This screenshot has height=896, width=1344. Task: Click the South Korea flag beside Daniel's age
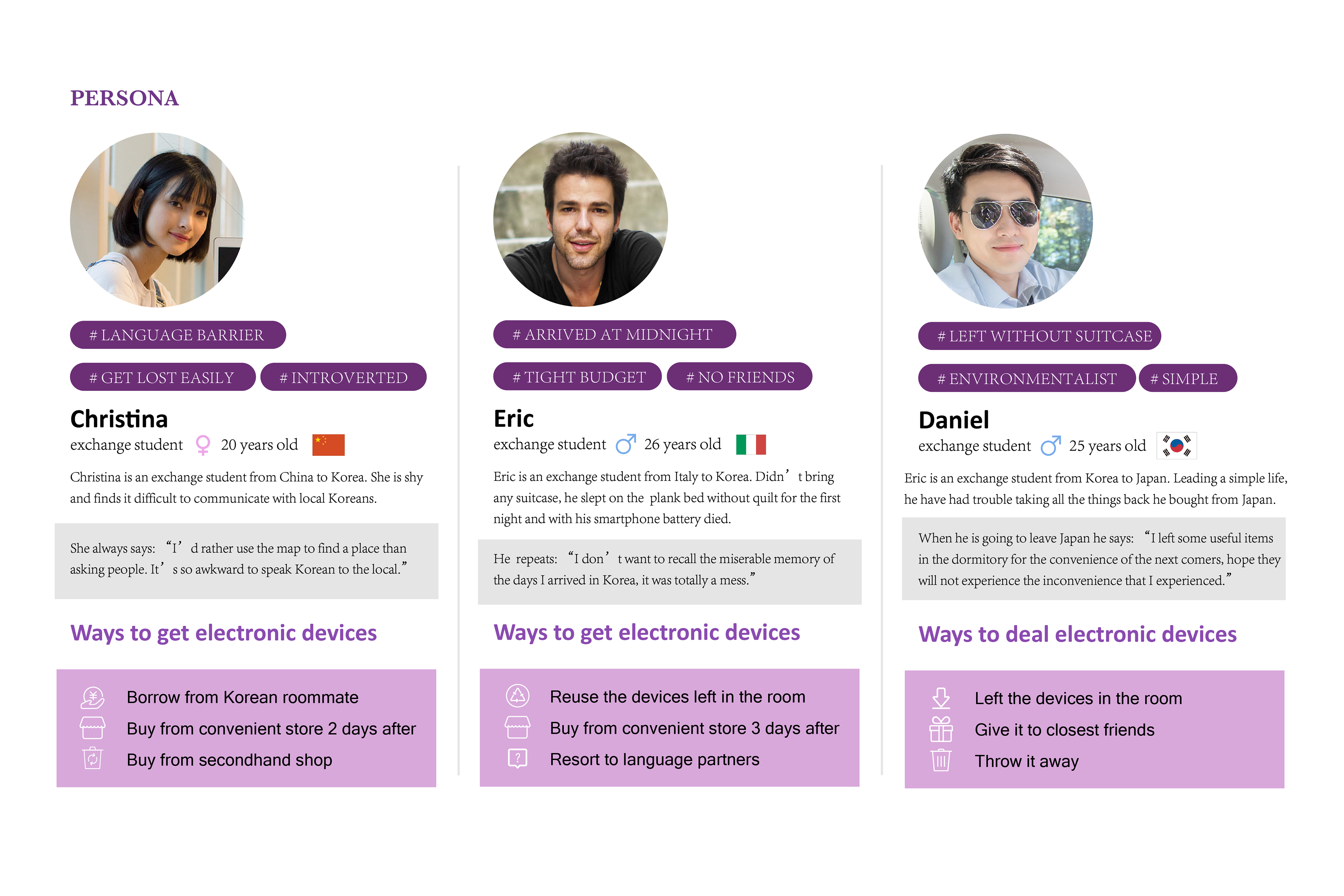[x=1177, y=446]
